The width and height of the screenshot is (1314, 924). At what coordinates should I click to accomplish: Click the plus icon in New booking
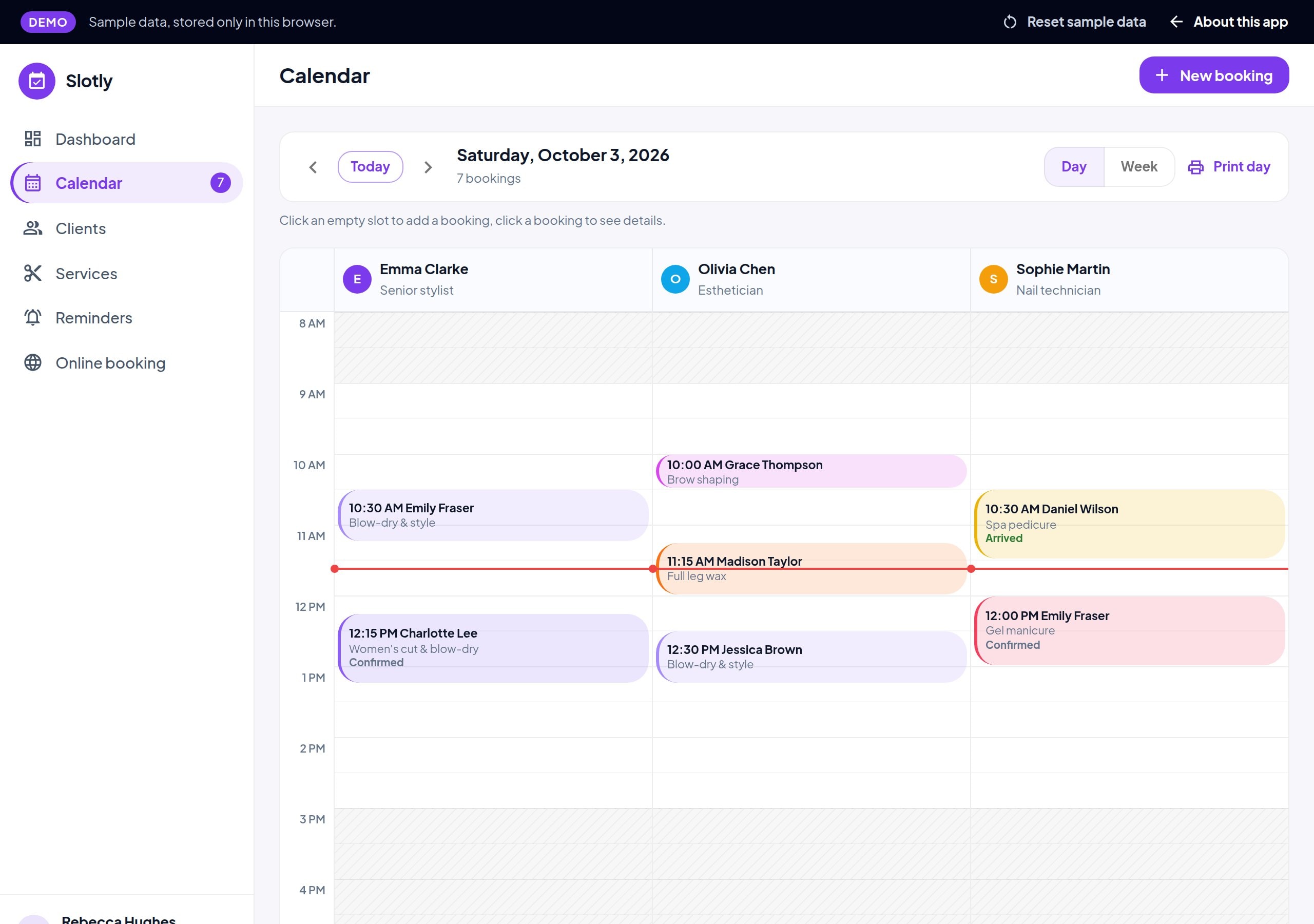tap(1162, 75)
